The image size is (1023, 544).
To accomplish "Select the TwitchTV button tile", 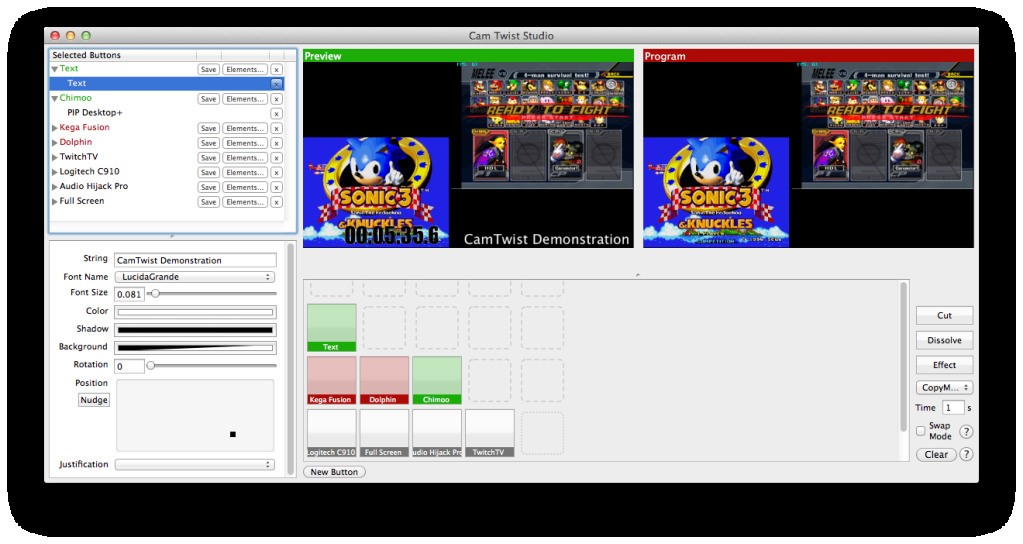I will [490, 432].
